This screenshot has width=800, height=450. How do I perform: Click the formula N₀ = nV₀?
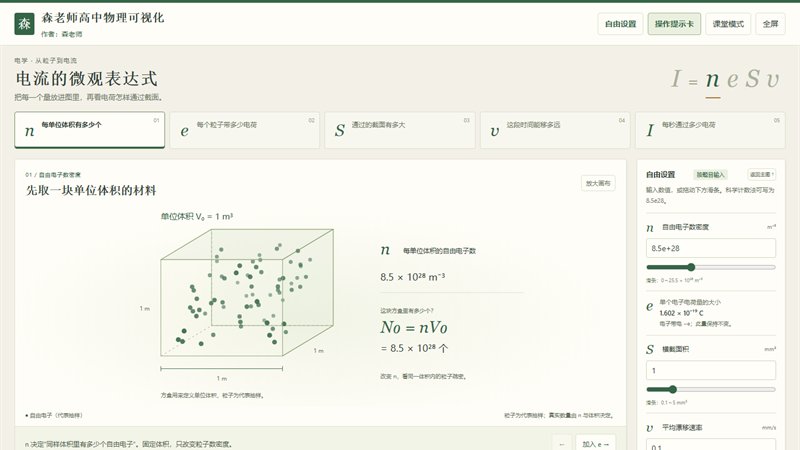414,328
